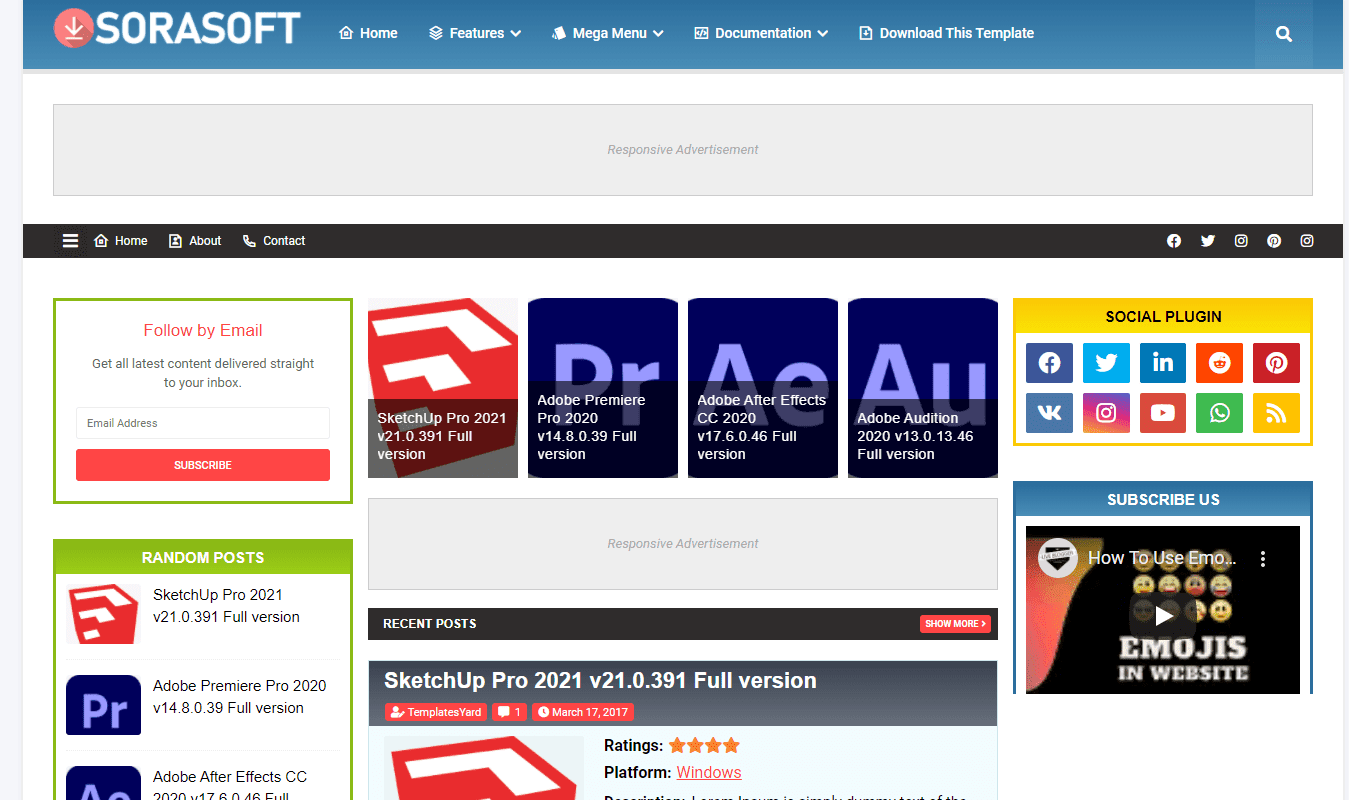Open the search icon in header

tap(1284, 34)
